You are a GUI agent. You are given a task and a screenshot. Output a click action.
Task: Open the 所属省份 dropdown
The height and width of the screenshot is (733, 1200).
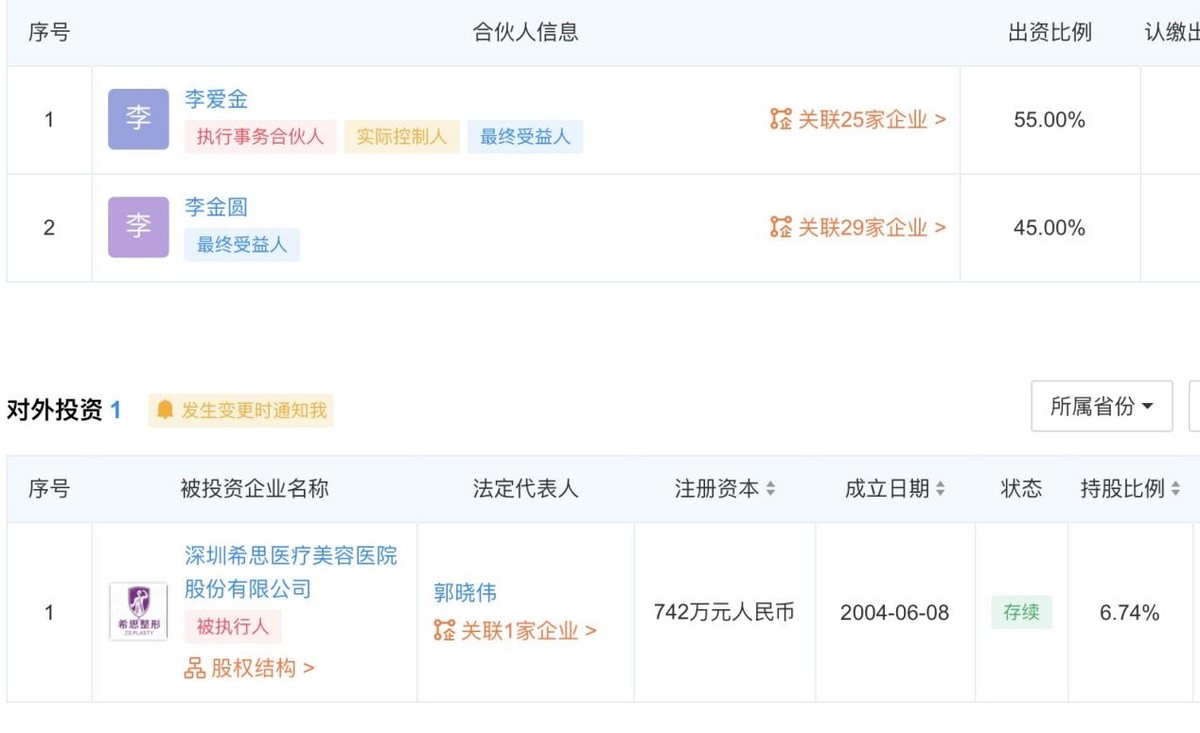click(x=1101, y=406)
